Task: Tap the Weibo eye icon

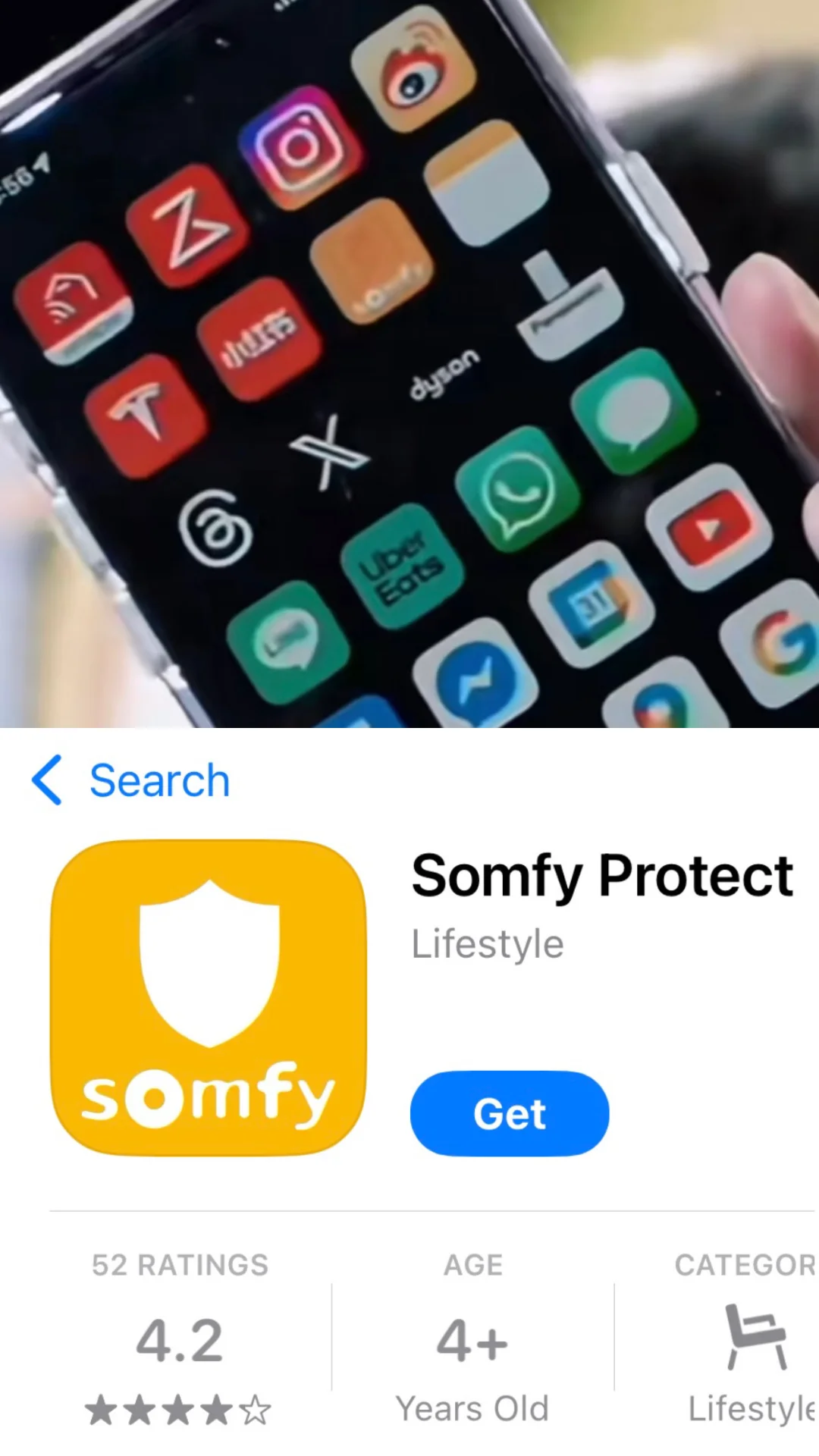Action: (x=414, y=69)
